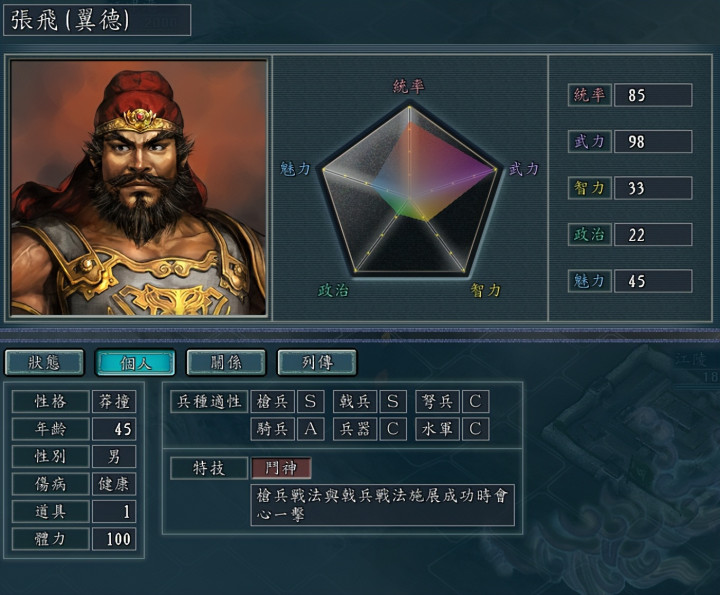Screen dimensions: 720x595
Task: Click the 政治 value box showing 22
Action: pyautogui.click(x=653, y=235)
